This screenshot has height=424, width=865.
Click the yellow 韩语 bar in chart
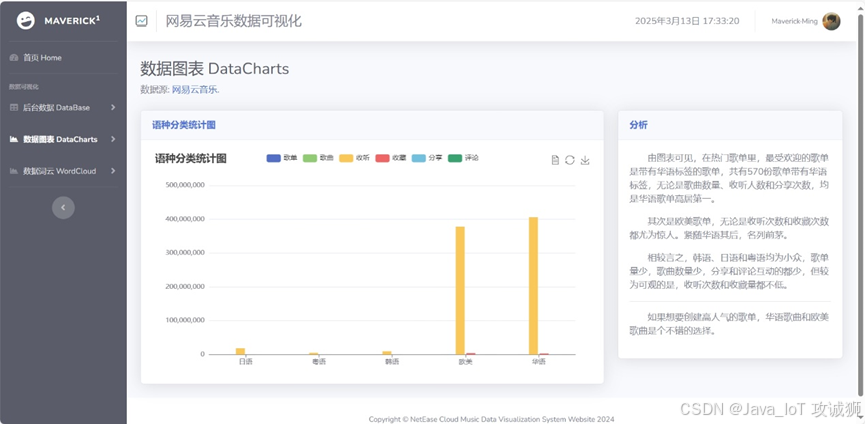387,353
